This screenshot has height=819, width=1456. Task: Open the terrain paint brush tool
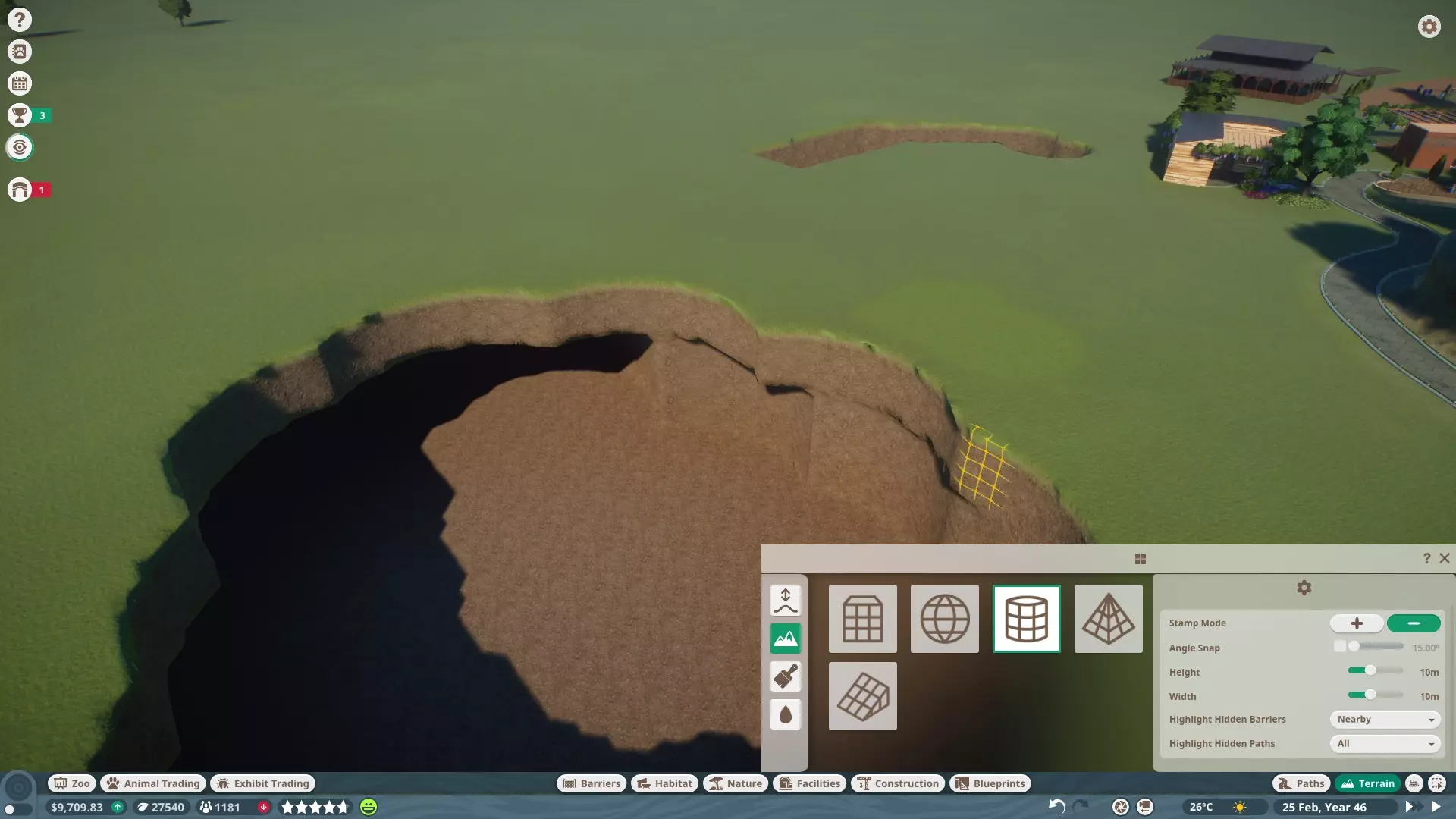tap(785, 676)
